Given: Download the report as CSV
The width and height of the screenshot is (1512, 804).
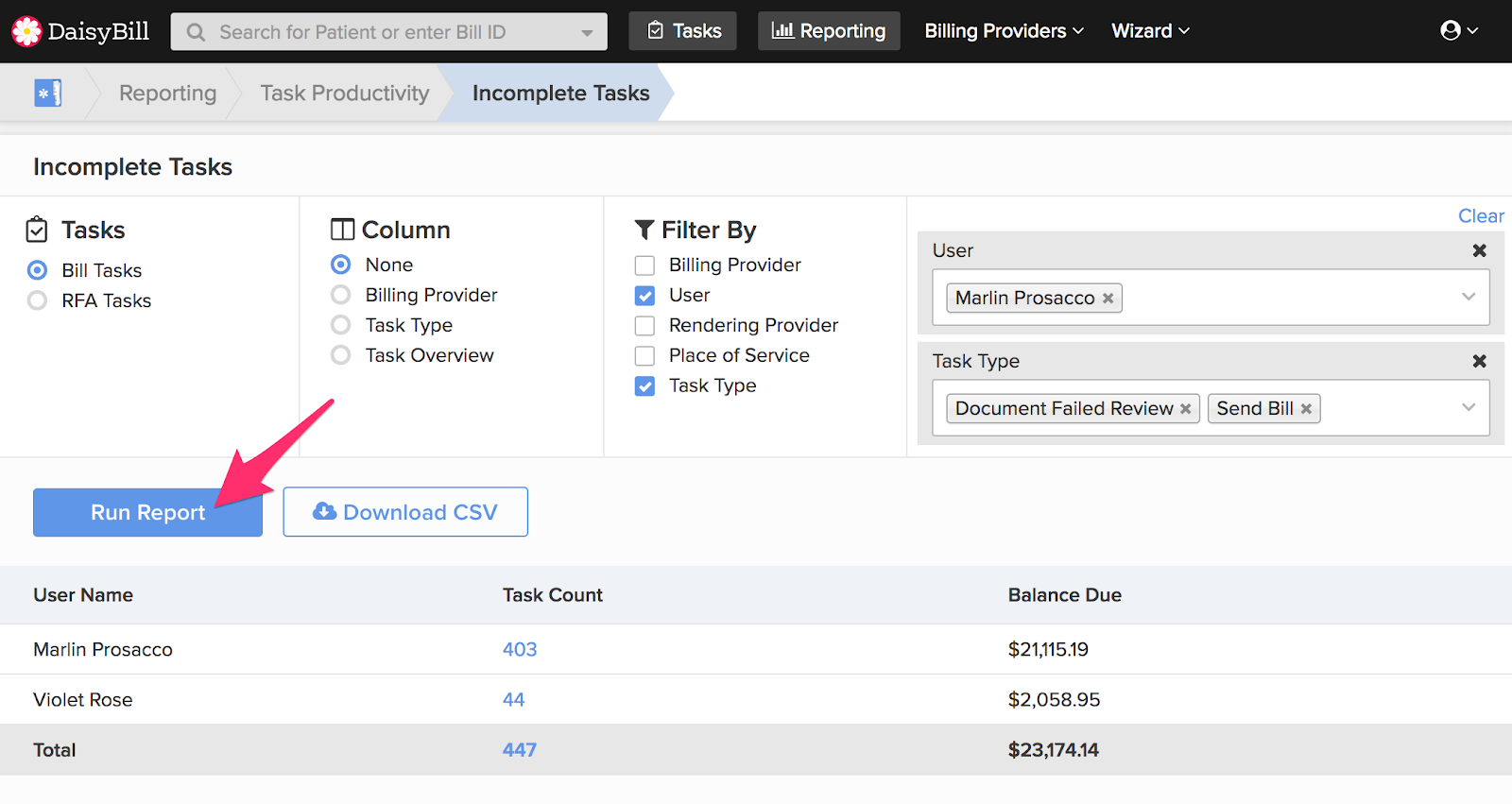Looking at the screenshot, I should point(405,512).
